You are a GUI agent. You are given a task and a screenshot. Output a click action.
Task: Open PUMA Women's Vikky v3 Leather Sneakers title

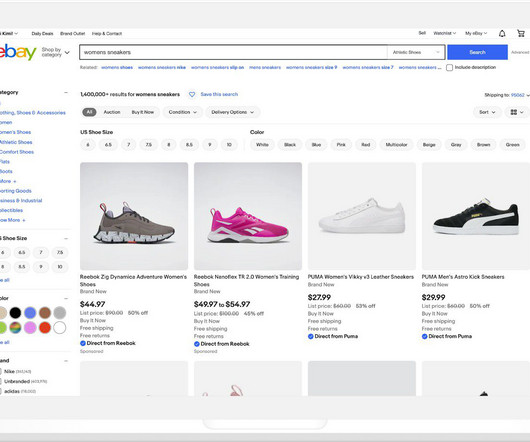[x=361, y=277]
